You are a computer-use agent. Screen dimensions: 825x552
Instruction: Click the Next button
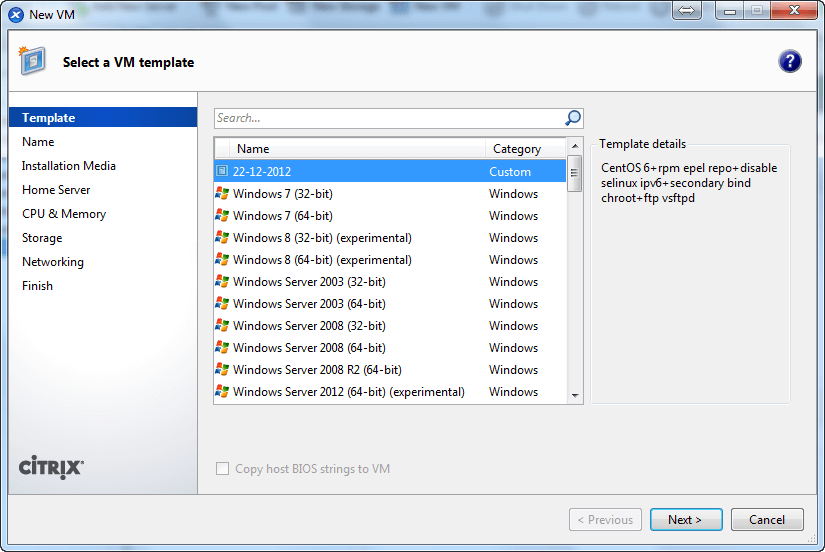(x=686, y=520)
